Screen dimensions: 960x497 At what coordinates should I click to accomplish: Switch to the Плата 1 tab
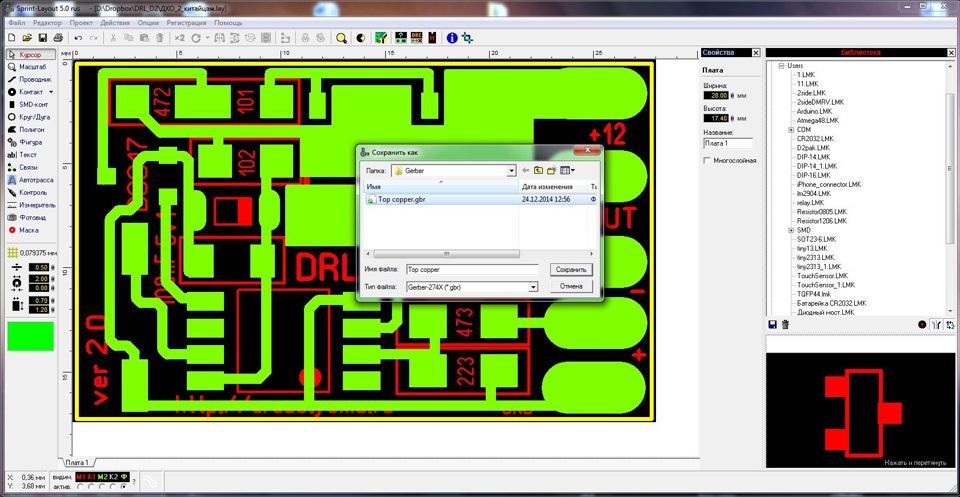point(77,462)
